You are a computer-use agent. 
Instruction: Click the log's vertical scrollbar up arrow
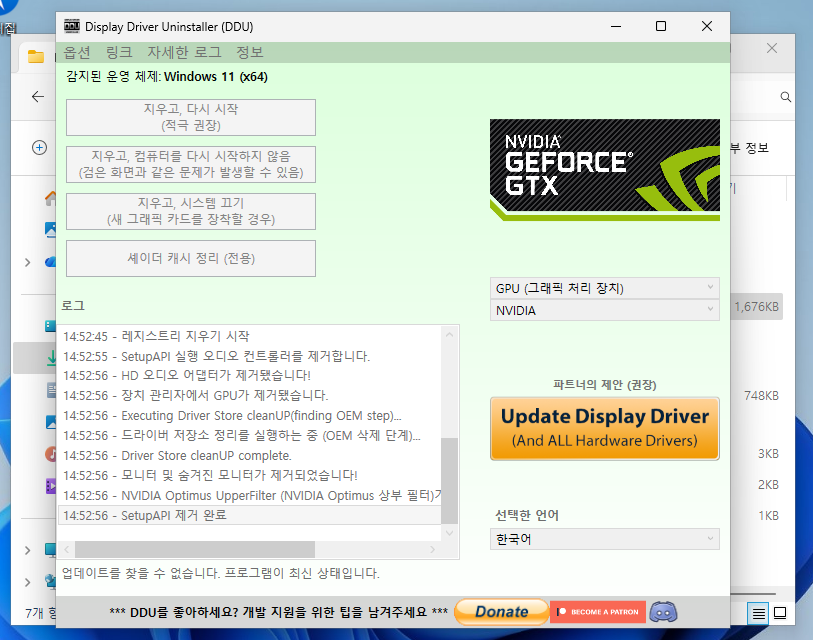click(x=449, y=335)
